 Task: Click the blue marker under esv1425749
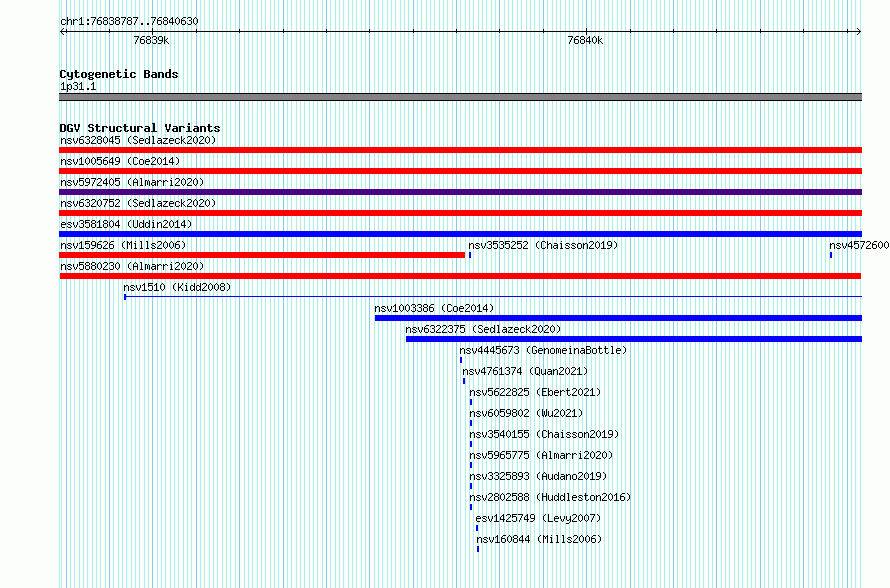(x=477, y=528)
